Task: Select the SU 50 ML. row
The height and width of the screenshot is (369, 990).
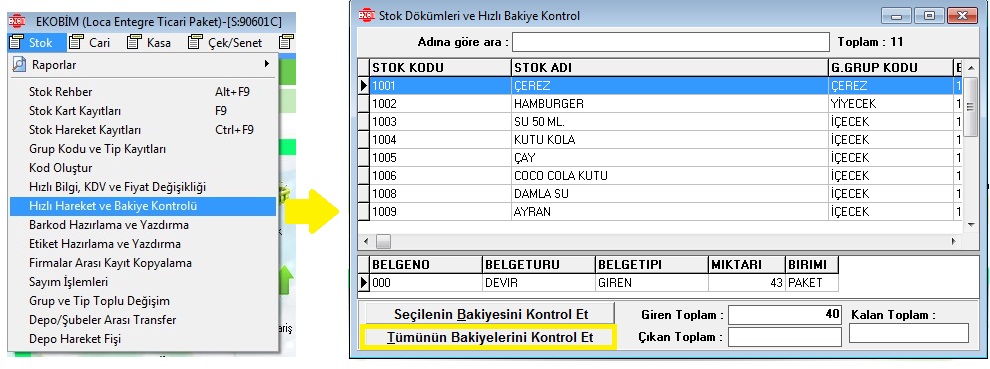Action: (661, 121)
